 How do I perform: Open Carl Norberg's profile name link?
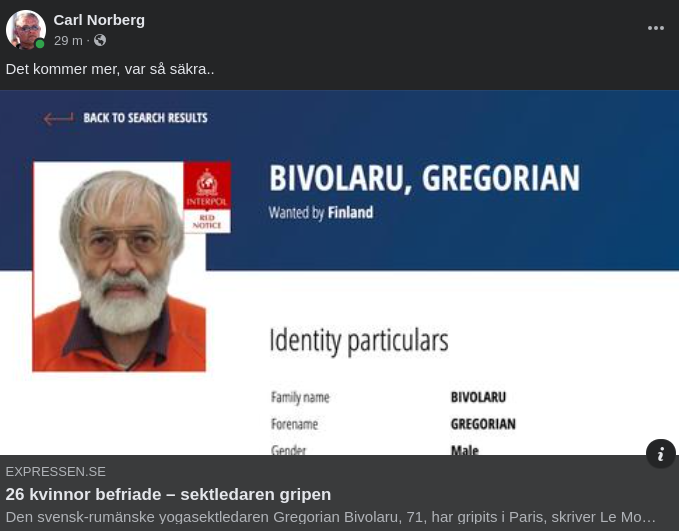99,20
